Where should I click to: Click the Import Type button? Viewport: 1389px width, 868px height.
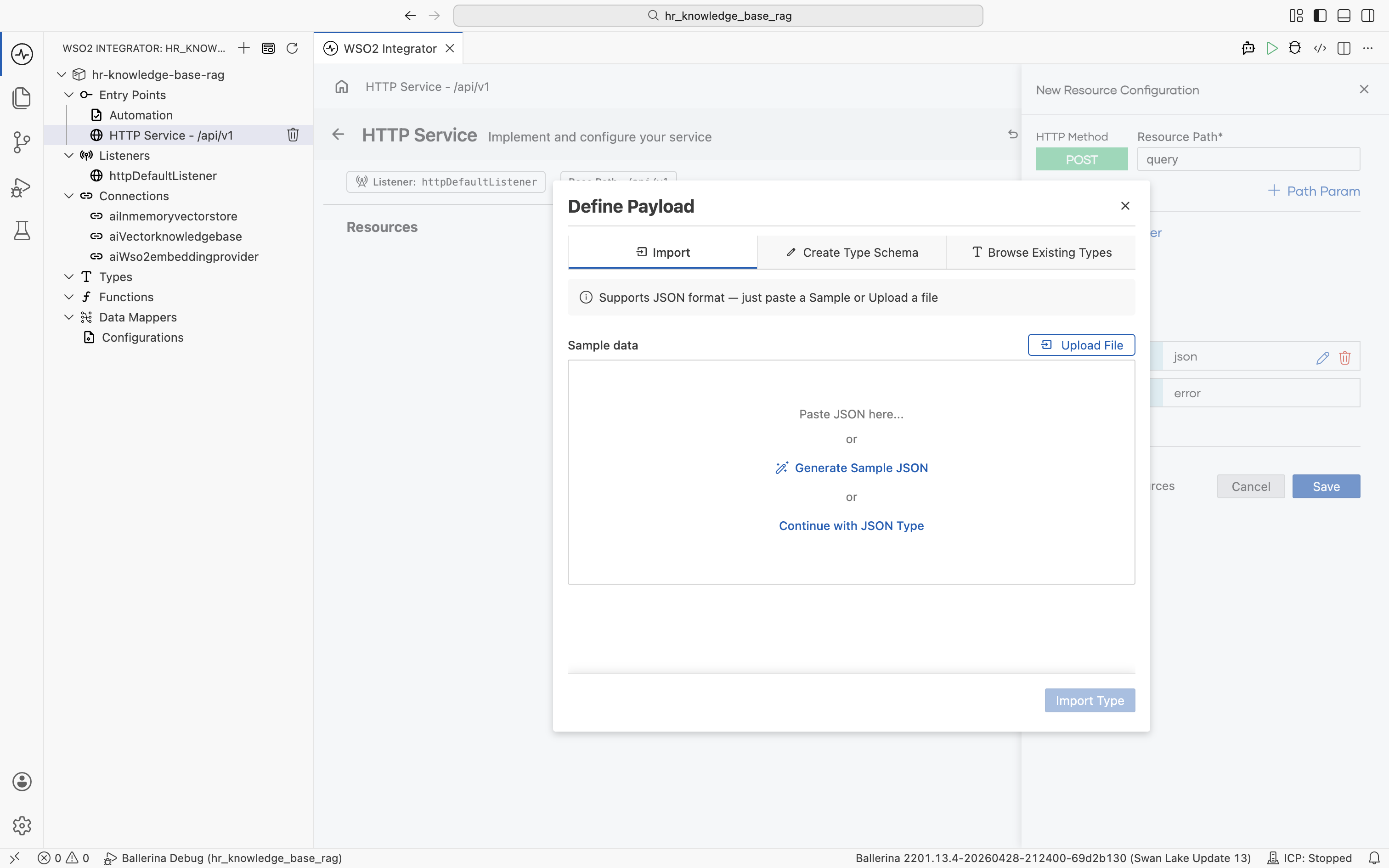[1090, 700]
